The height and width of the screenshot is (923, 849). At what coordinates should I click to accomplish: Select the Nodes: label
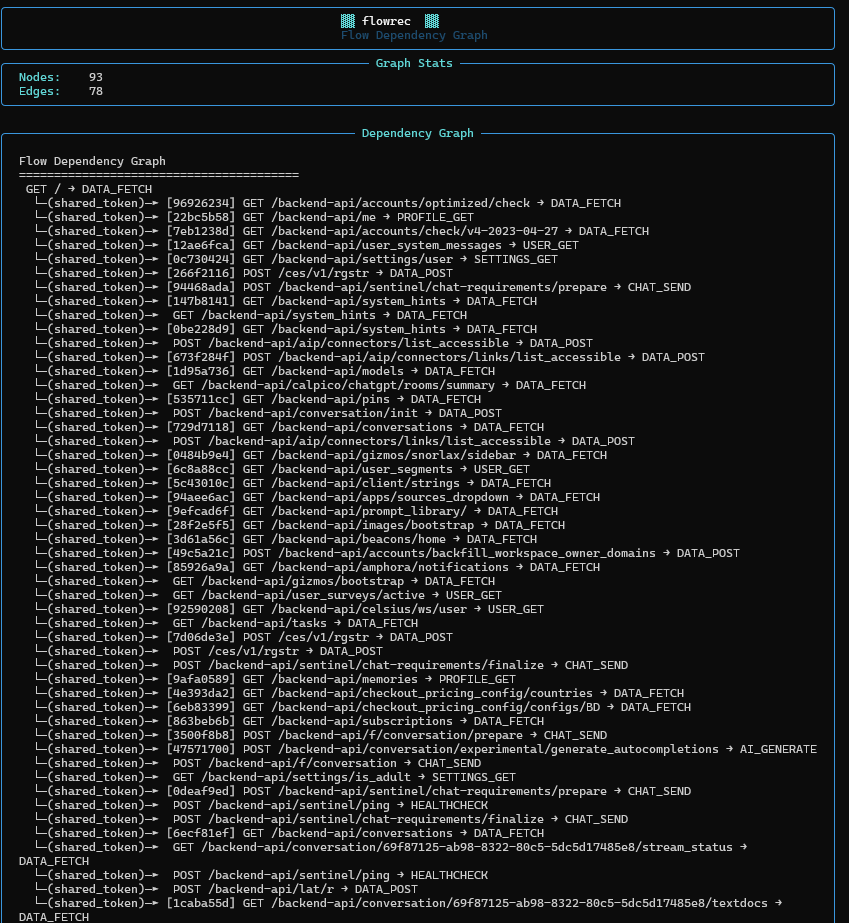pos(39,77)
